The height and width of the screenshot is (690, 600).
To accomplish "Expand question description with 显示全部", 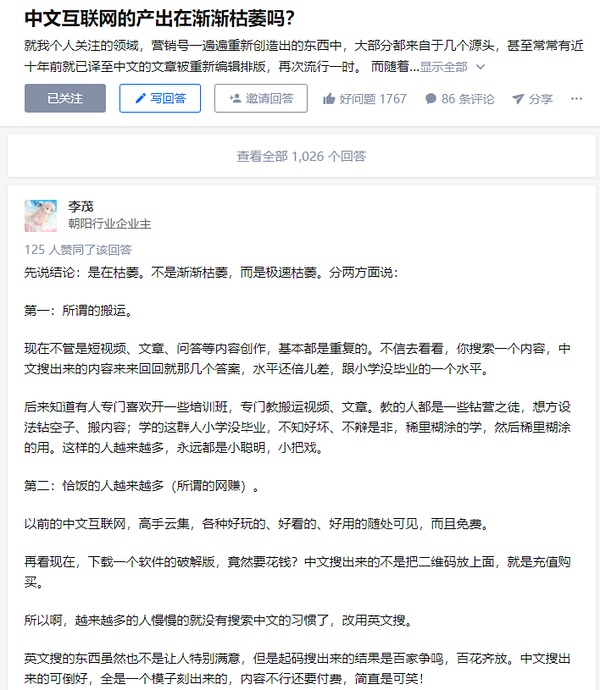I will [444, 67].
